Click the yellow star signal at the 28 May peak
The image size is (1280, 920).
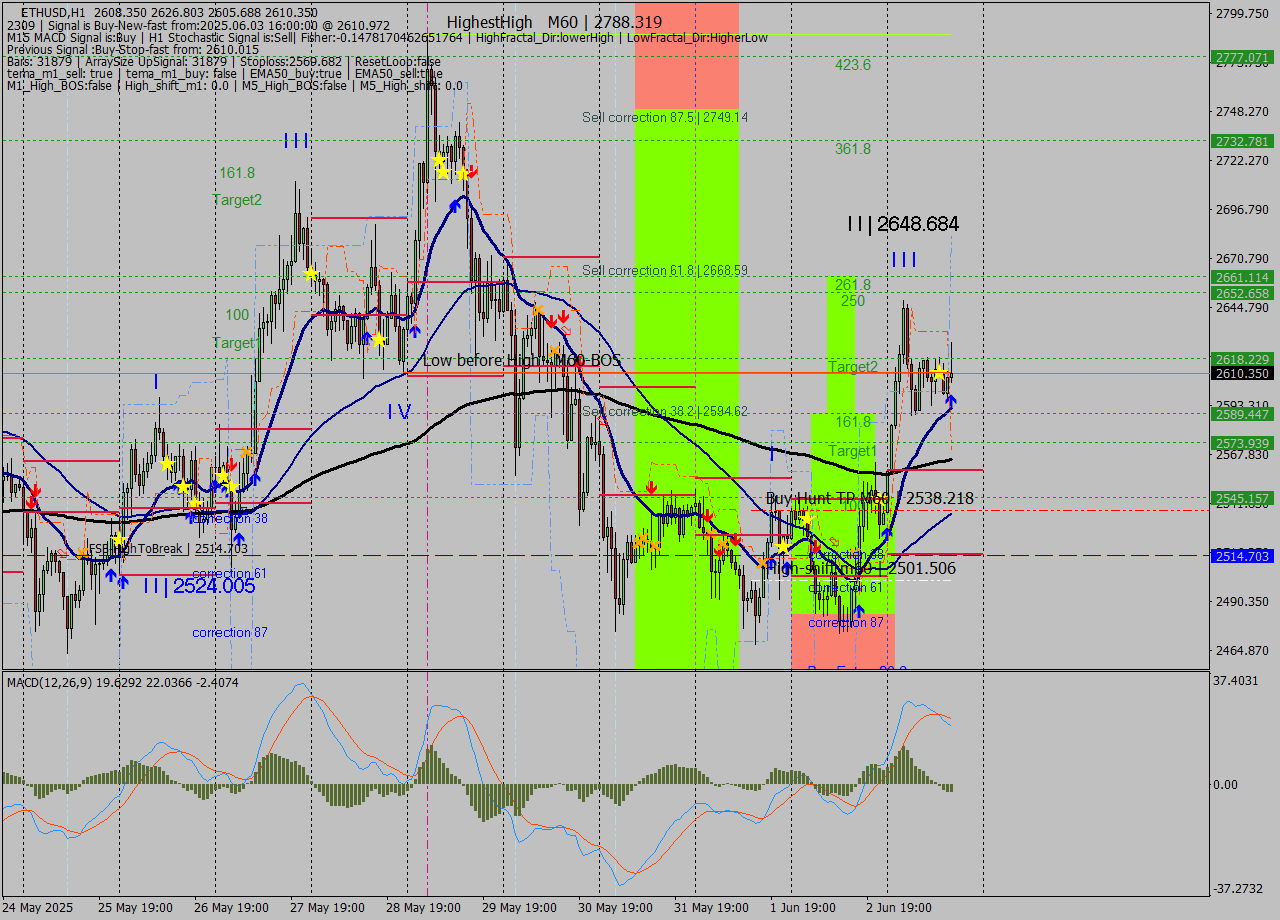437,157
